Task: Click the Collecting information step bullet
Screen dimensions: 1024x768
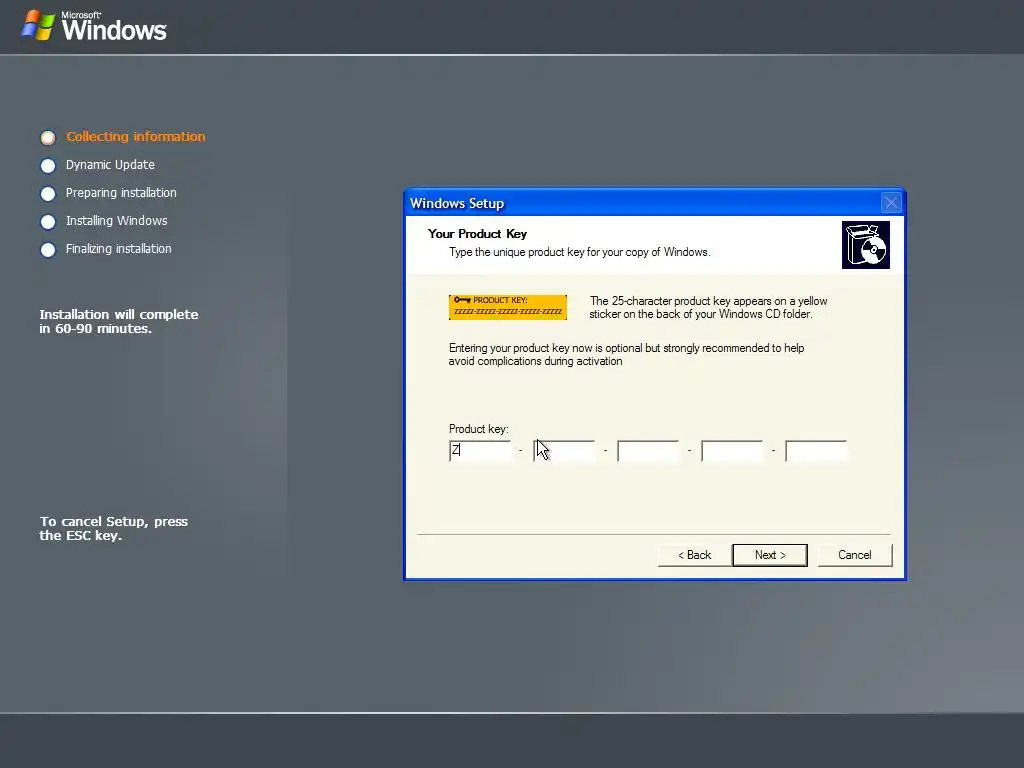Action: (x=48, y=137)
